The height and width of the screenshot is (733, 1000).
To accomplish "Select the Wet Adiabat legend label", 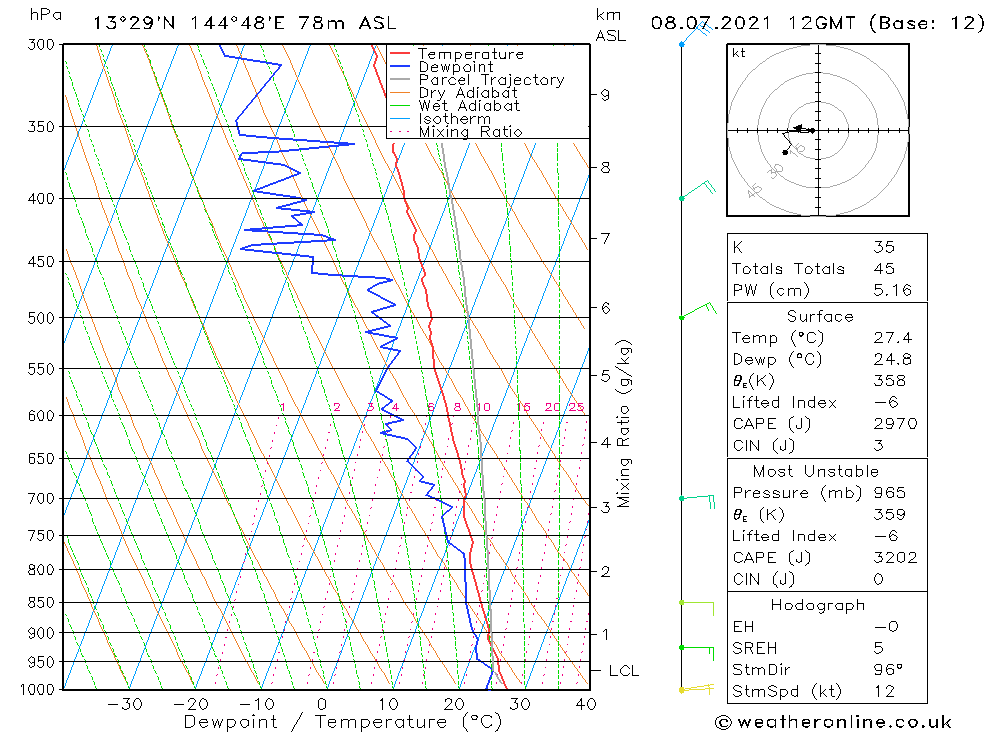I will point(469,106).
